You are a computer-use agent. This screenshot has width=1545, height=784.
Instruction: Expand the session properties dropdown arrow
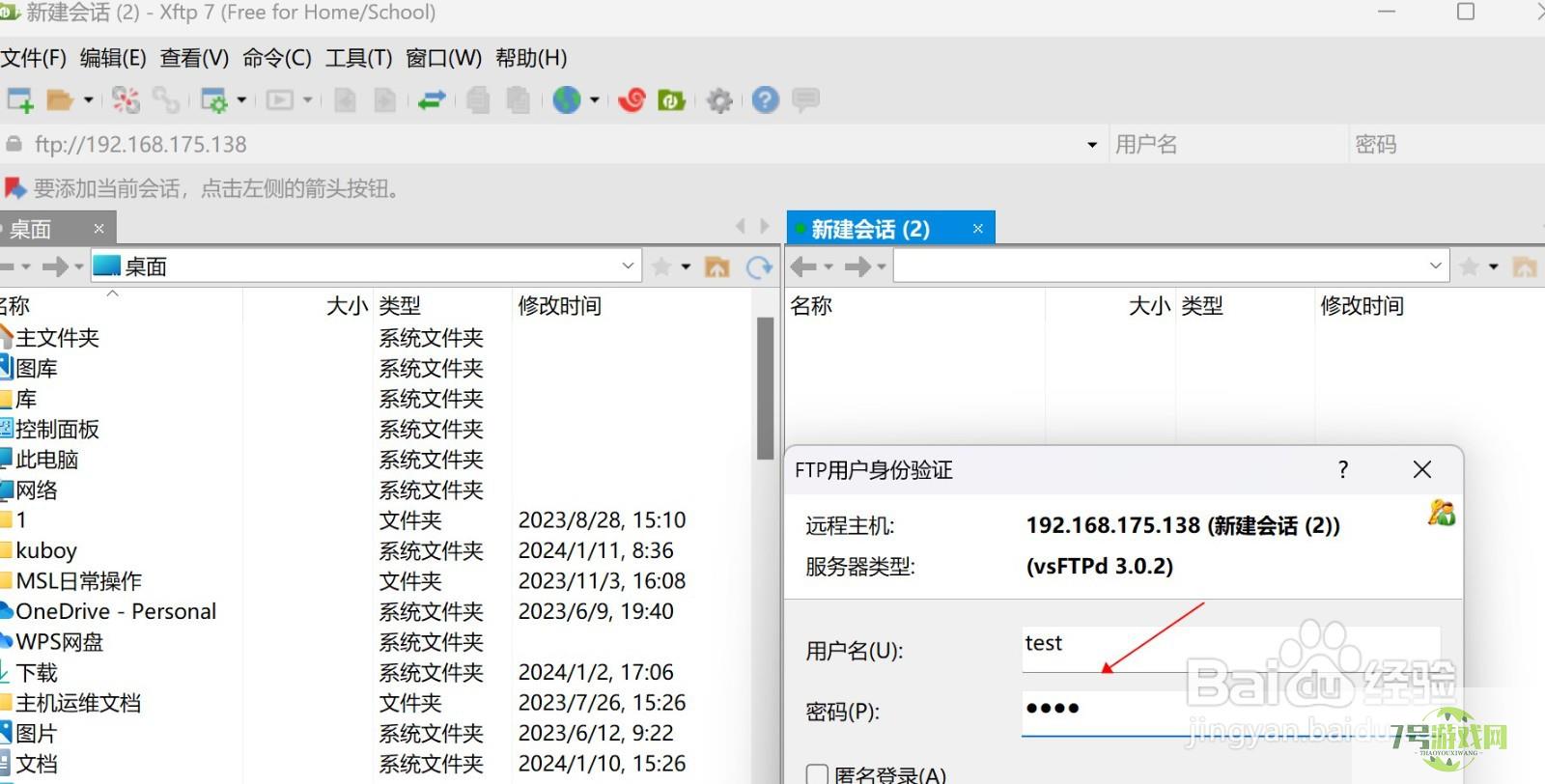pos(241,99)
